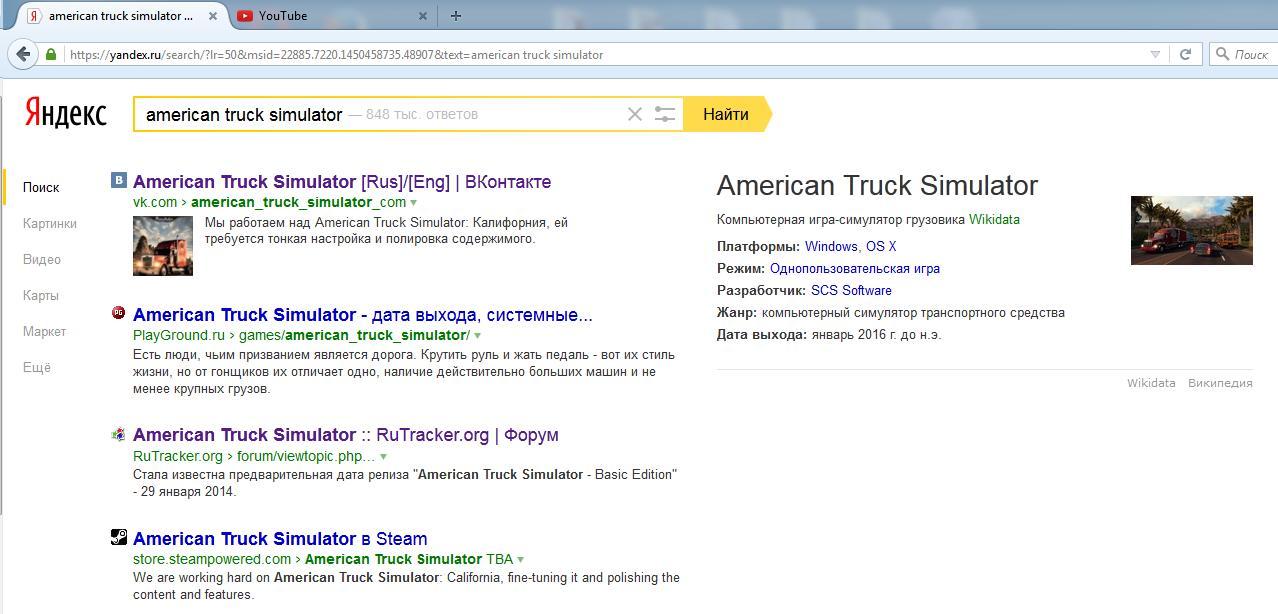Open the RuTracker.org Форум result title

(x=346, y=435)
